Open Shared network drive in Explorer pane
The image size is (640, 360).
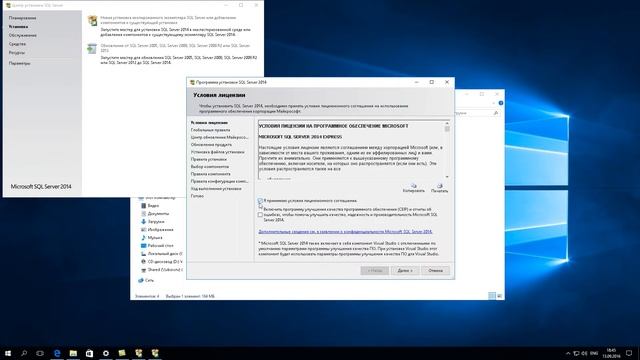pos(161,270)
